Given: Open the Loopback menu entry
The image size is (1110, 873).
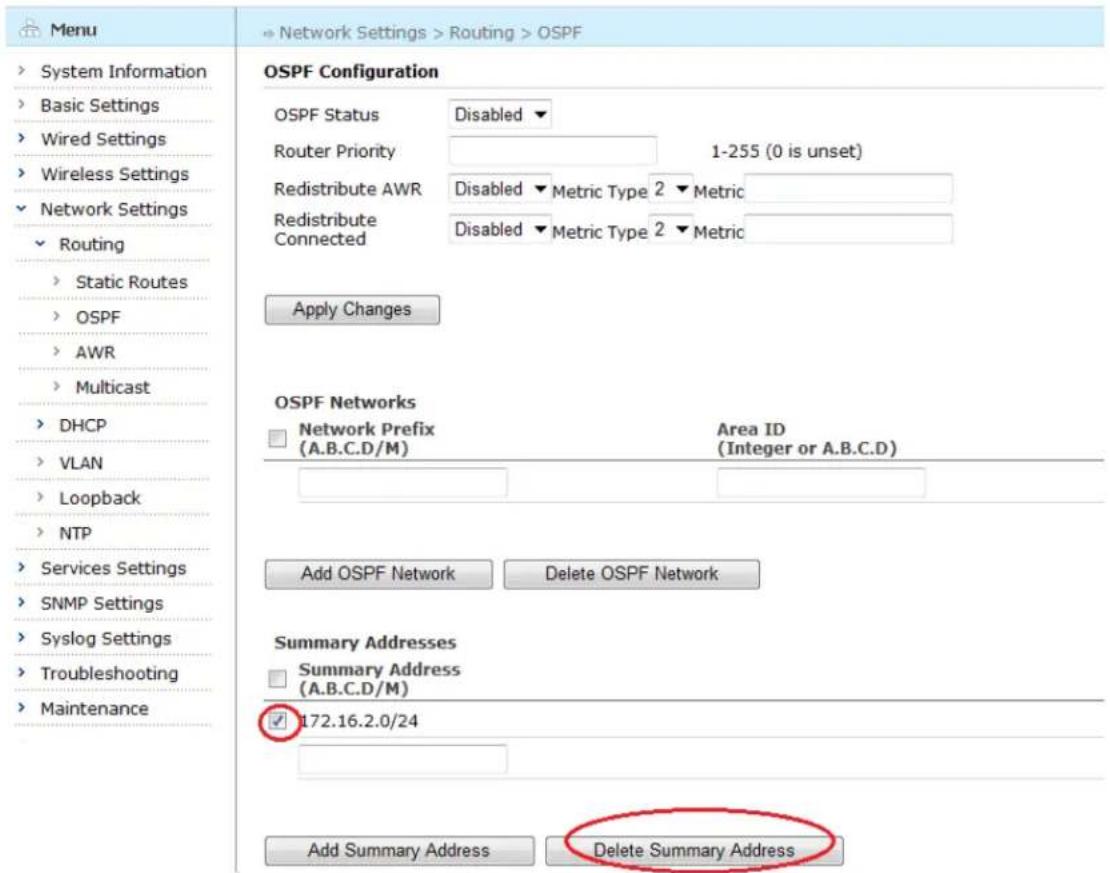Looking at the screenshot, I should point(100,498).
